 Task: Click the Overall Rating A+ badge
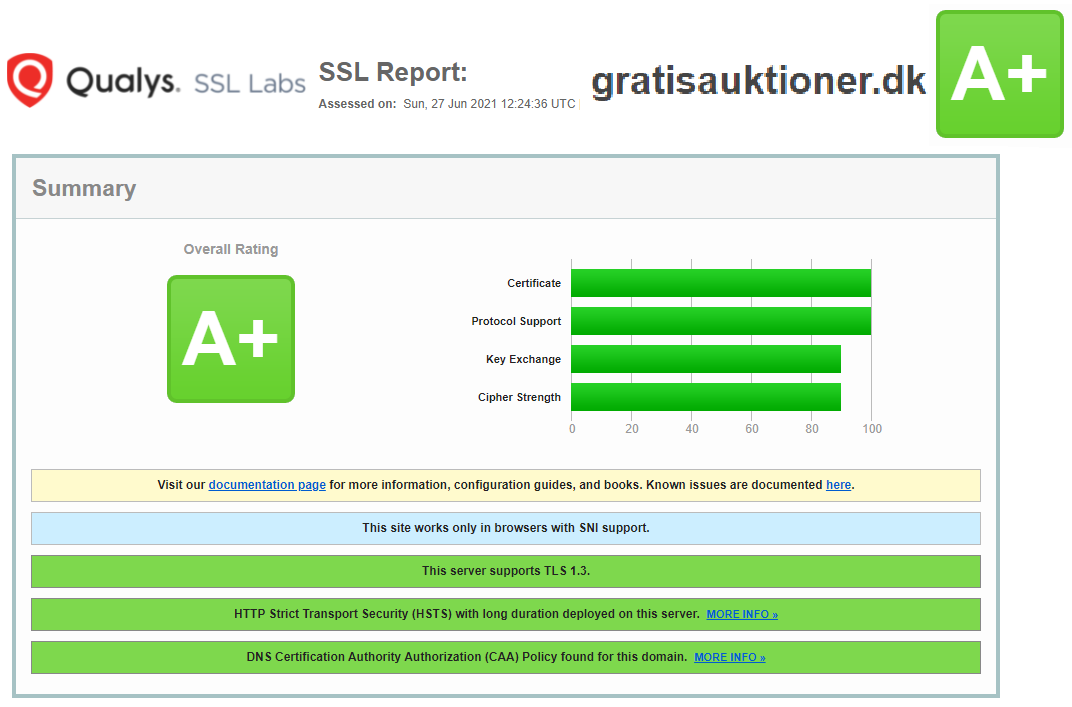231,339
